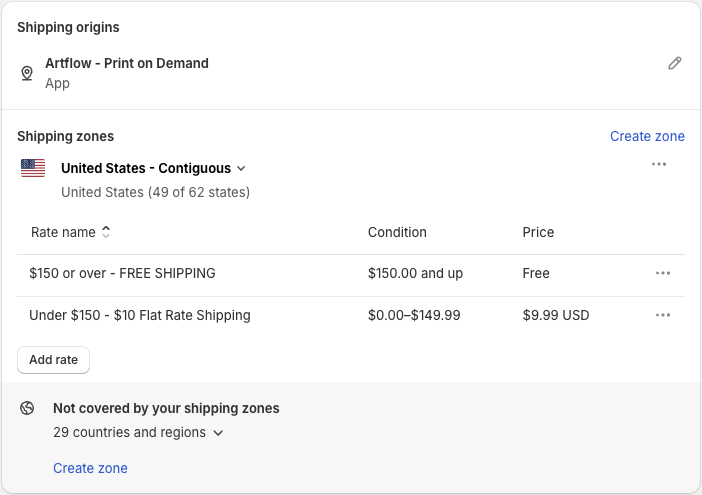Select the Under $150 - $10 Flat Rate Shipping row
The width and height of the screenshot is (702, 495).
tap(351, 317)
